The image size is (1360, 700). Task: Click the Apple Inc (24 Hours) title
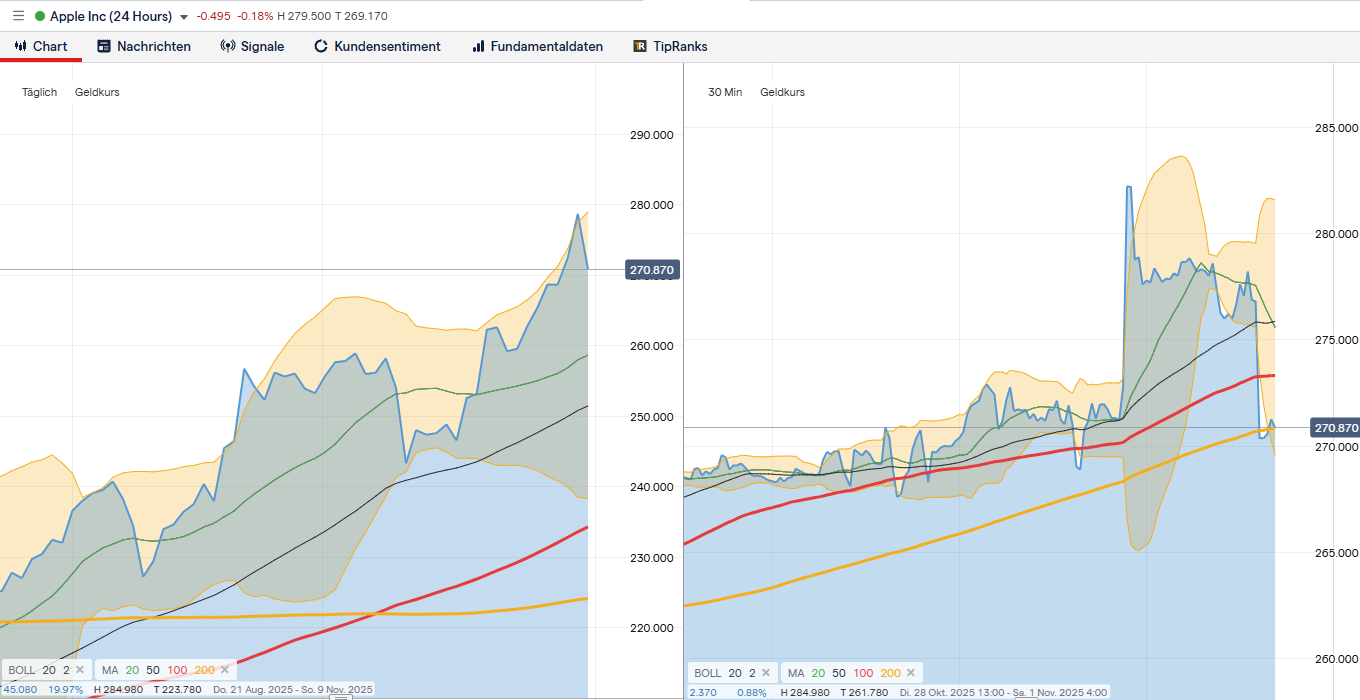point(110,16)
